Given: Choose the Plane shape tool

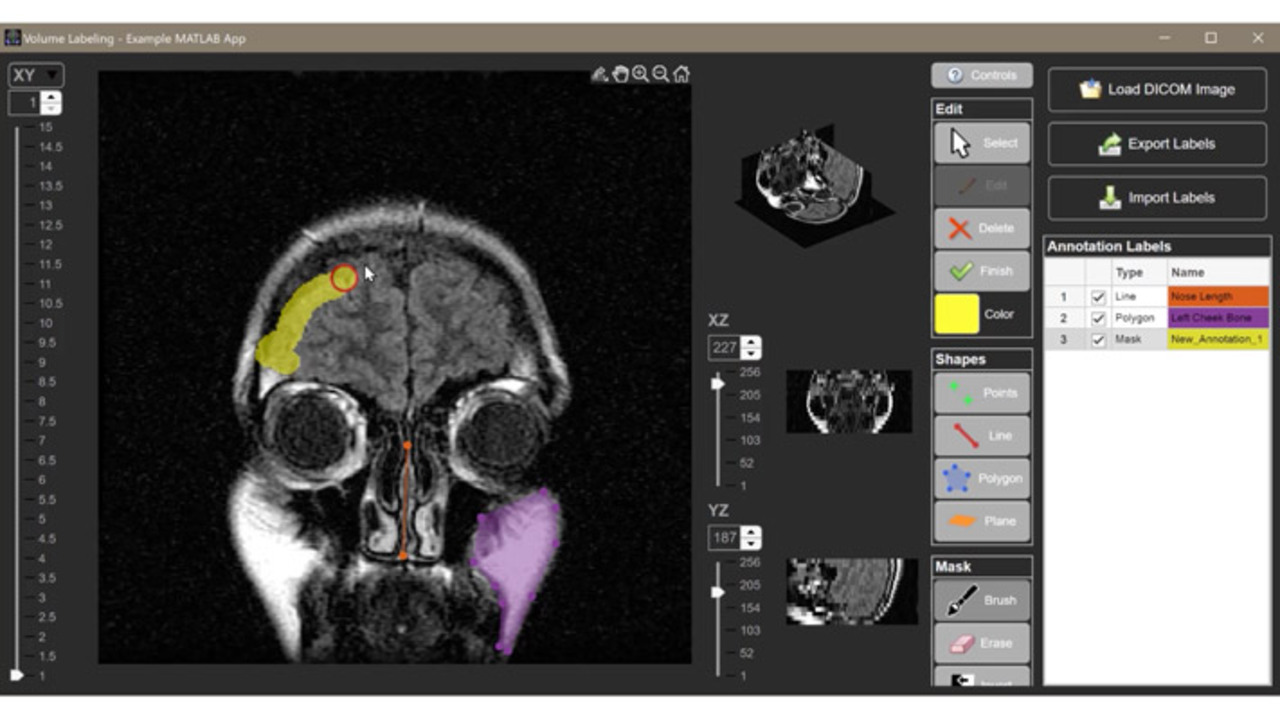Looking at the screenshot, I should point(981,521).
